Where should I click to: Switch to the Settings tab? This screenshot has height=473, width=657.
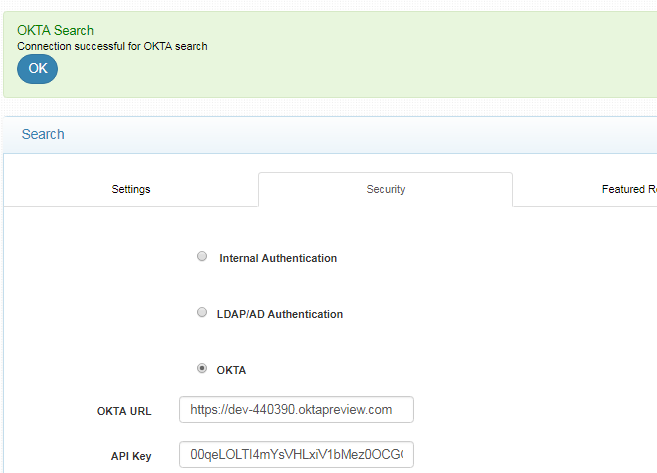pos(131,189)
